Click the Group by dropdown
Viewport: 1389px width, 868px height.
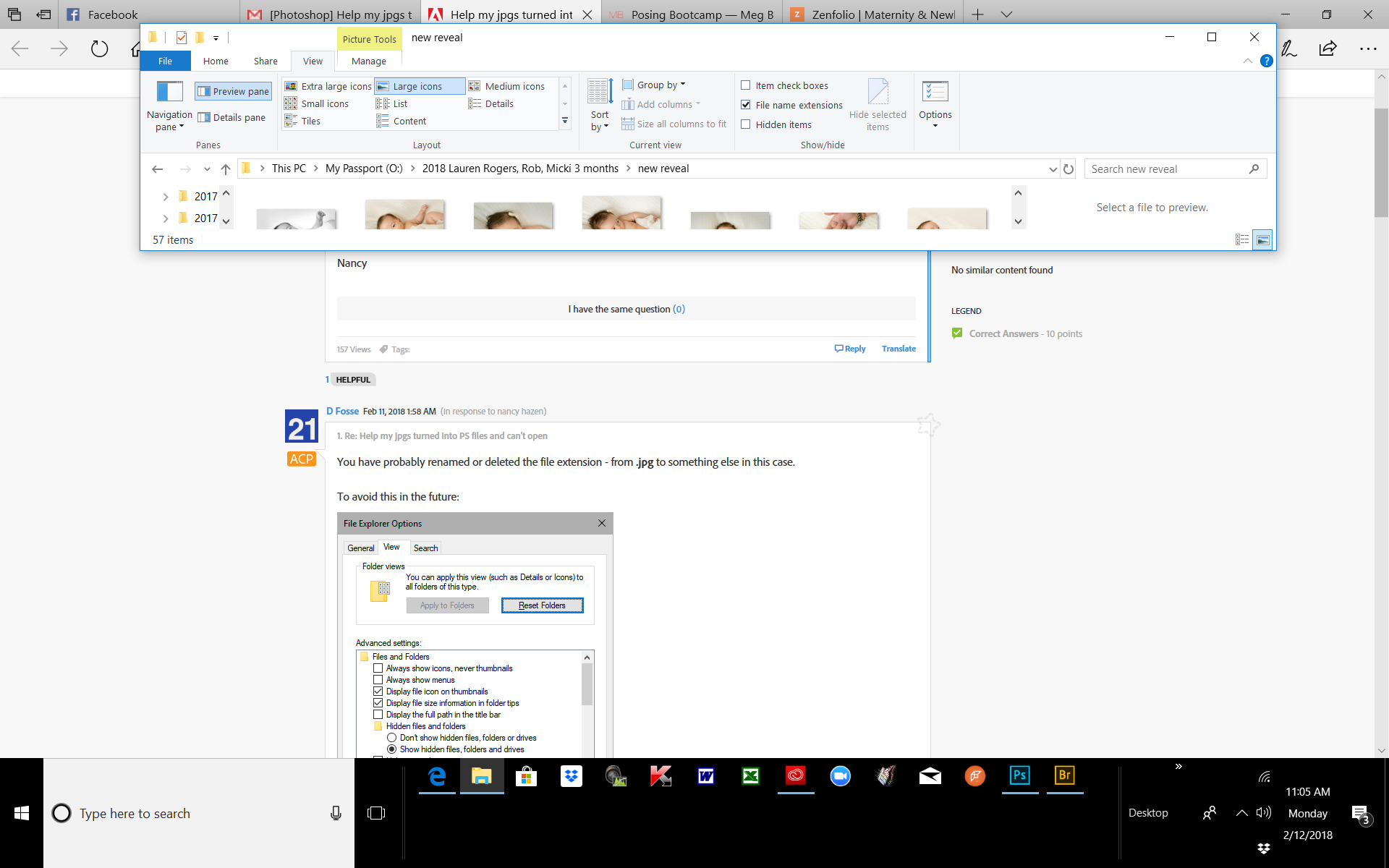point(656,85)
